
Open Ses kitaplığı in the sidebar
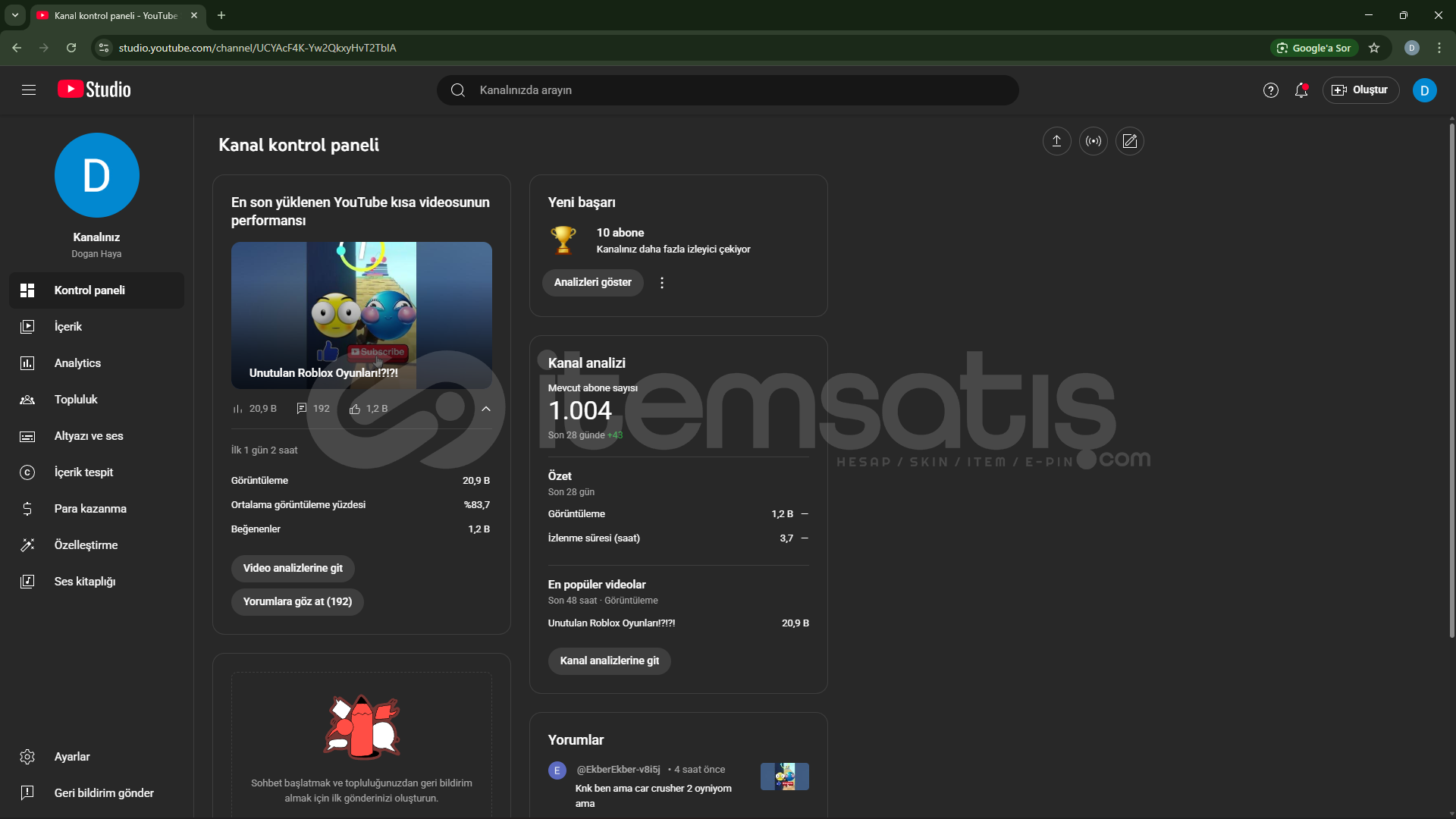pyautogui.click(x=85, y=582)
